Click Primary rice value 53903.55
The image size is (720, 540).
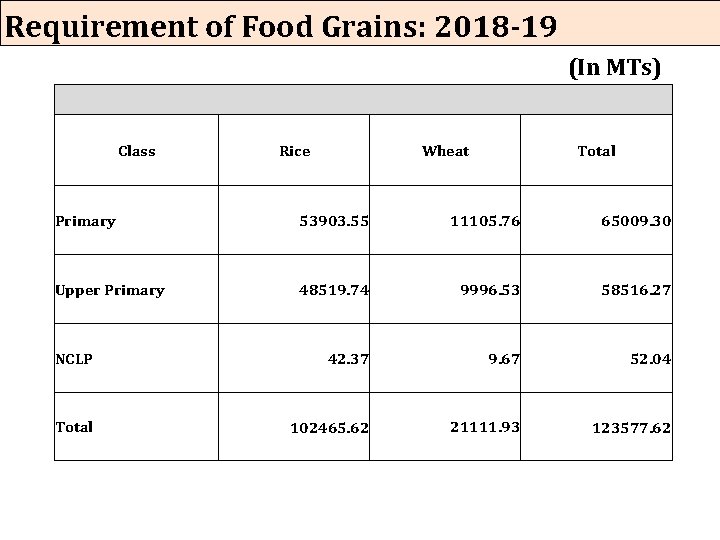point(334,221)
